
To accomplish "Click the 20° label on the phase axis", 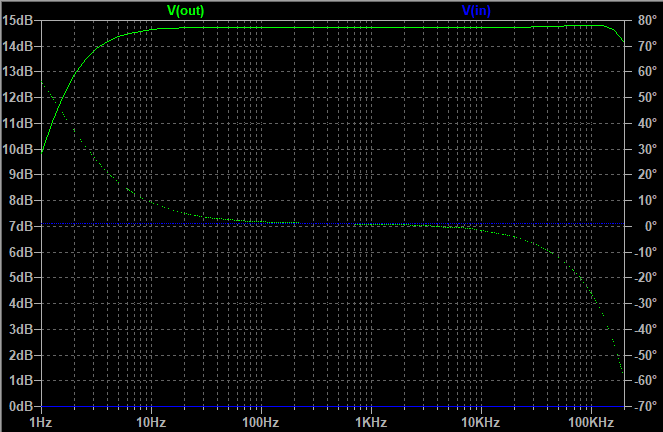I will tap(647, 174).
